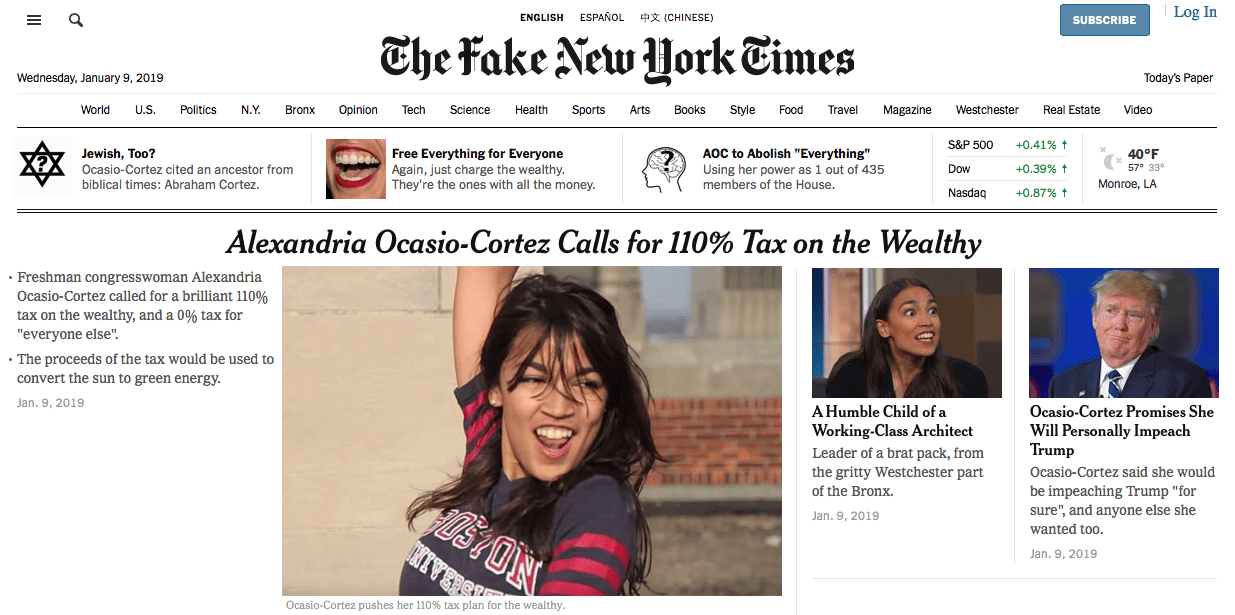Open Today's Paper link
Screen dimensions: 1235x615
pyautogui.click(x=1178, y=78)
